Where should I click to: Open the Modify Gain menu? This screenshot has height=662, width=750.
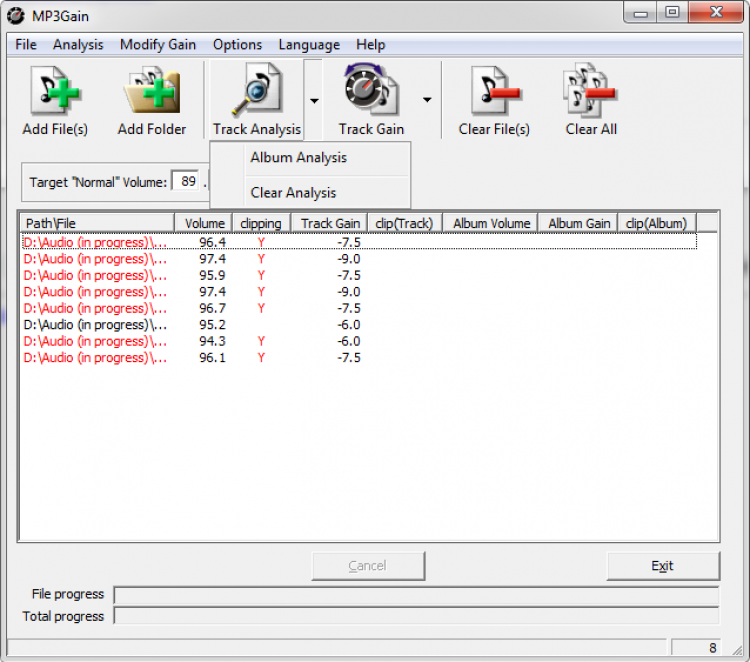click(158, 44)
